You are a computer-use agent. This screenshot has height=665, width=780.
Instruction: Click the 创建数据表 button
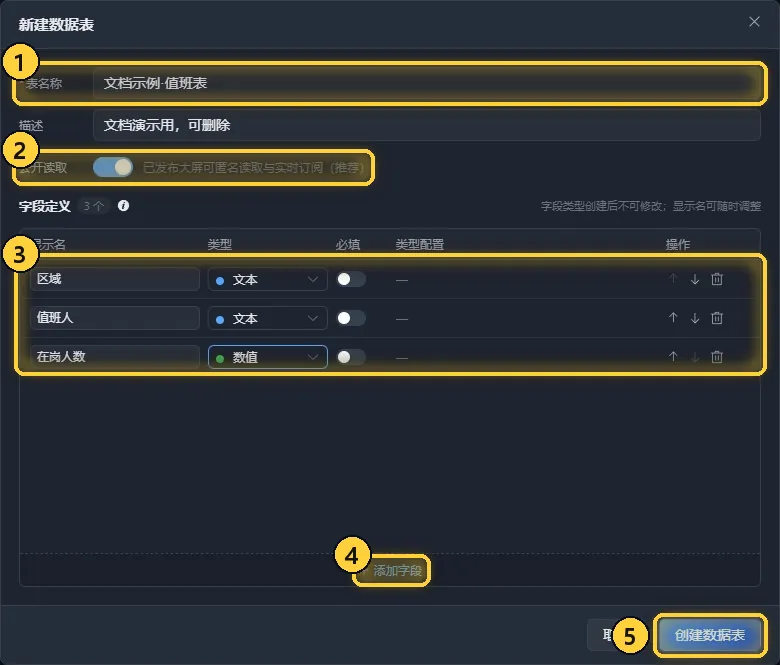click(709, 635)
